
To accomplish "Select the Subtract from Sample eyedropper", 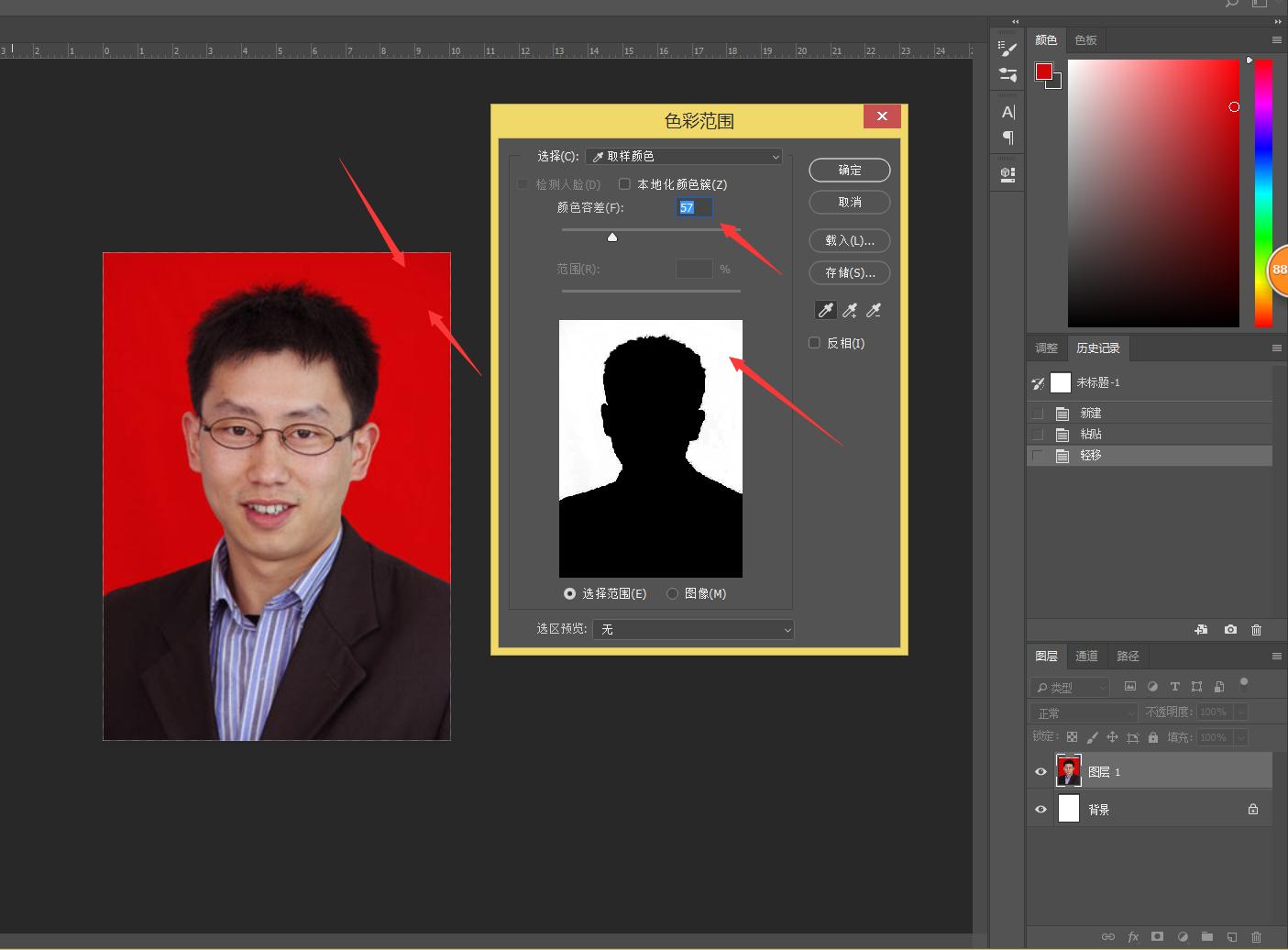I will (874, 311).
